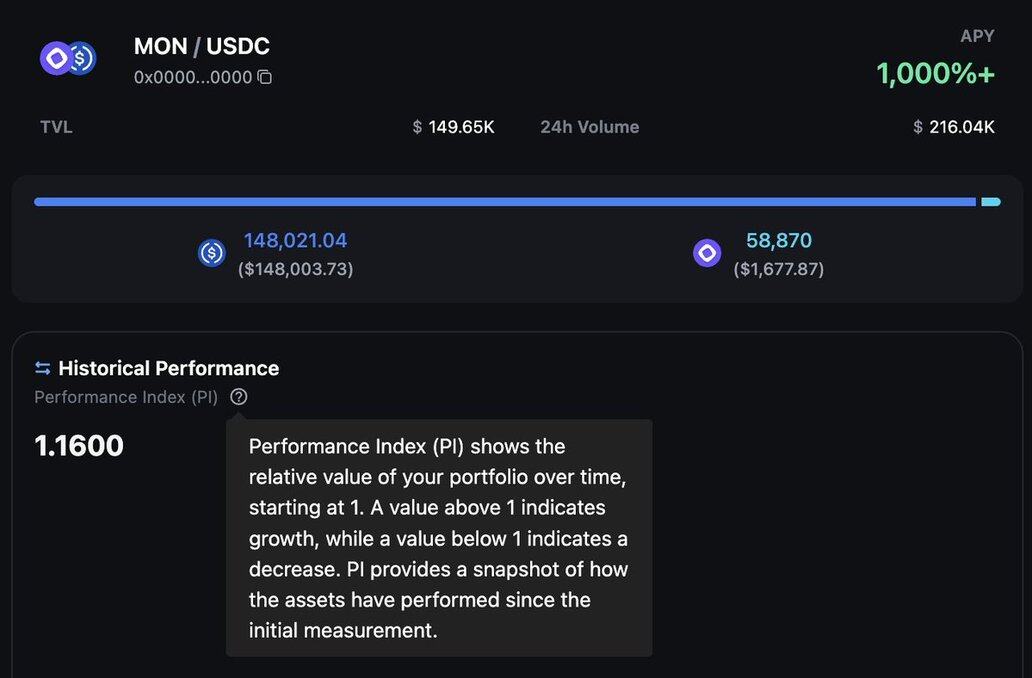
Task: Click the copy address icon
Action: pyautogui.click(x=265, y=77)
